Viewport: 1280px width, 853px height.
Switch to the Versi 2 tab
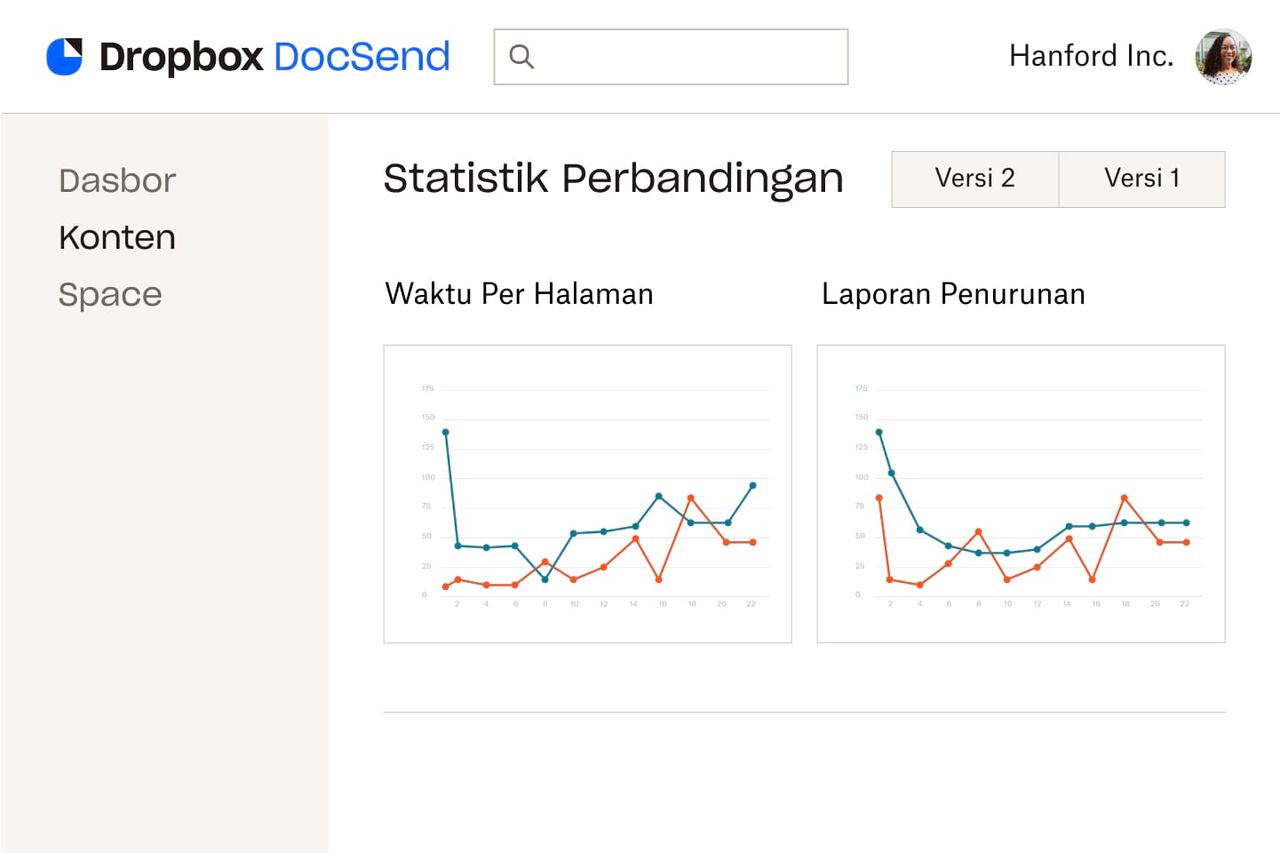click(975, 179)
